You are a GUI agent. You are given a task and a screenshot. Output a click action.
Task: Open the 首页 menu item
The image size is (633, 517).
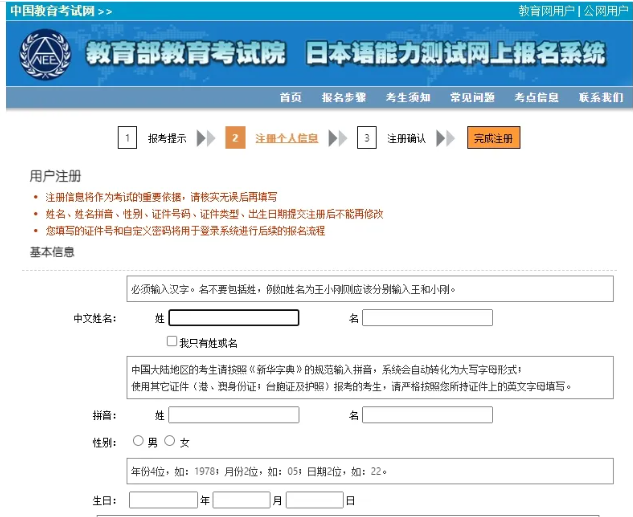291,97
